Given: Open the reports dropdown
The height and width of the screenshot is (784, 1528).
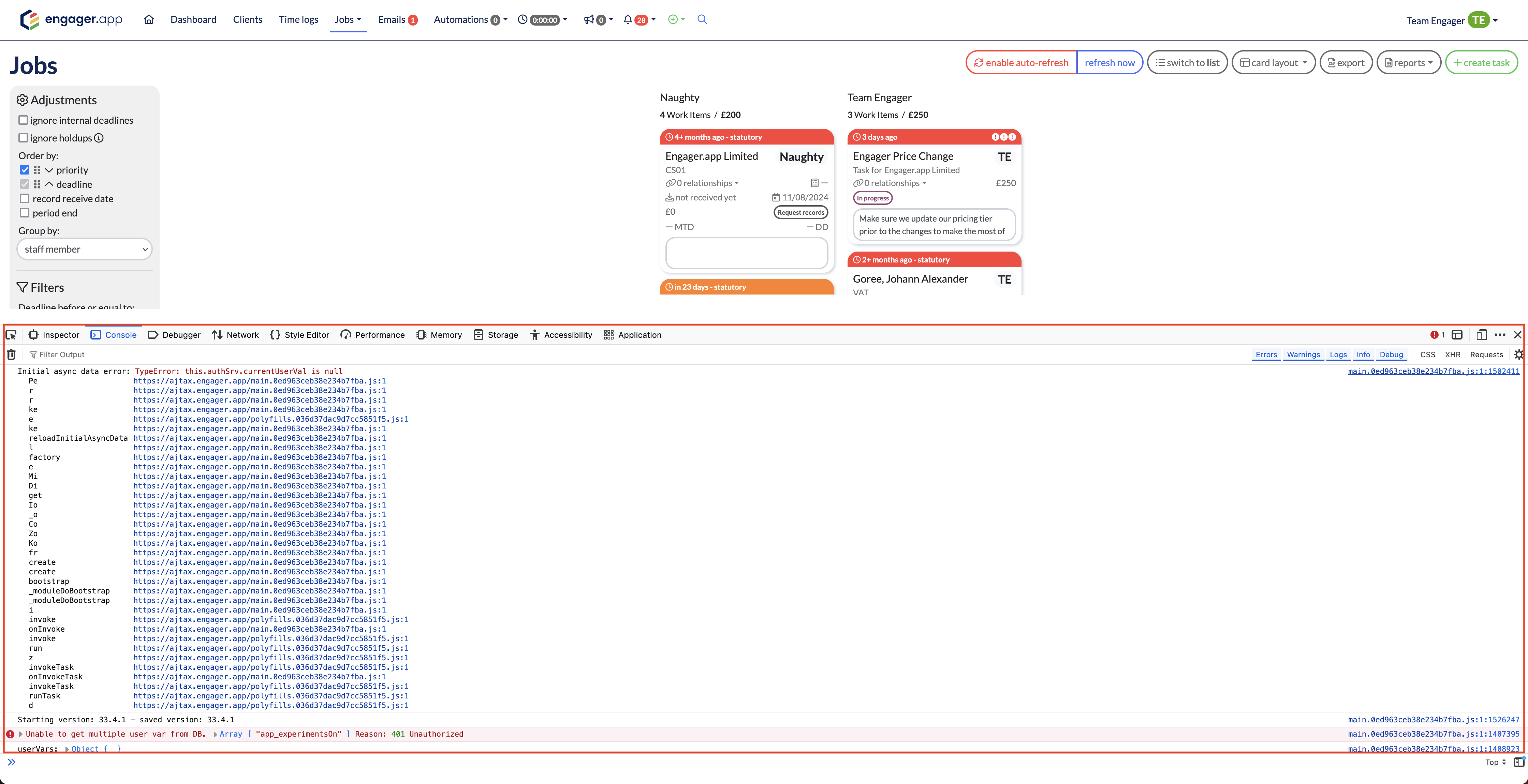Looking at the screenshot, I should coord(1409,63).
